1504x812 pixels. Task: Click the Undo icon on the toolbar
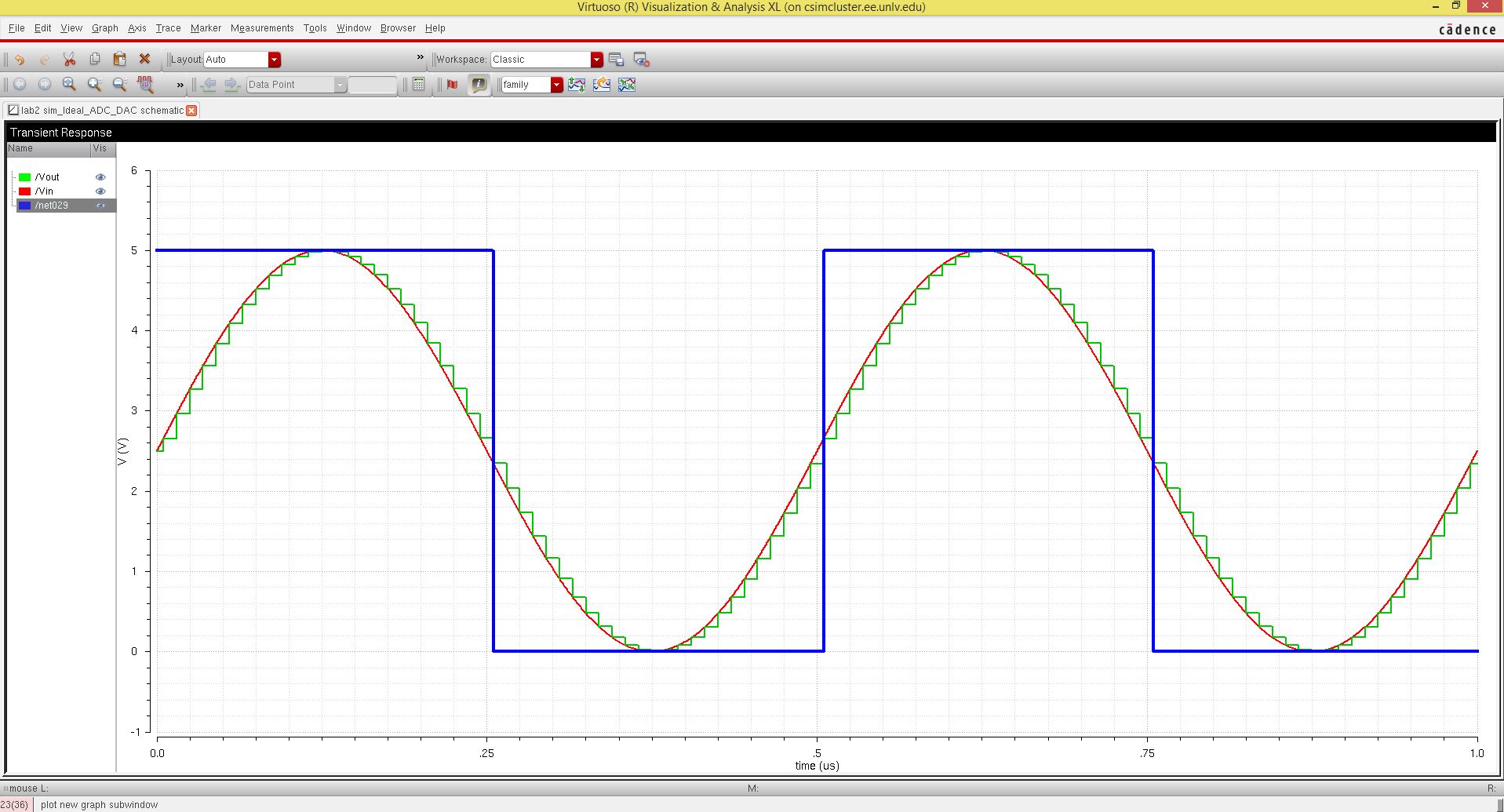click(19, 59)
